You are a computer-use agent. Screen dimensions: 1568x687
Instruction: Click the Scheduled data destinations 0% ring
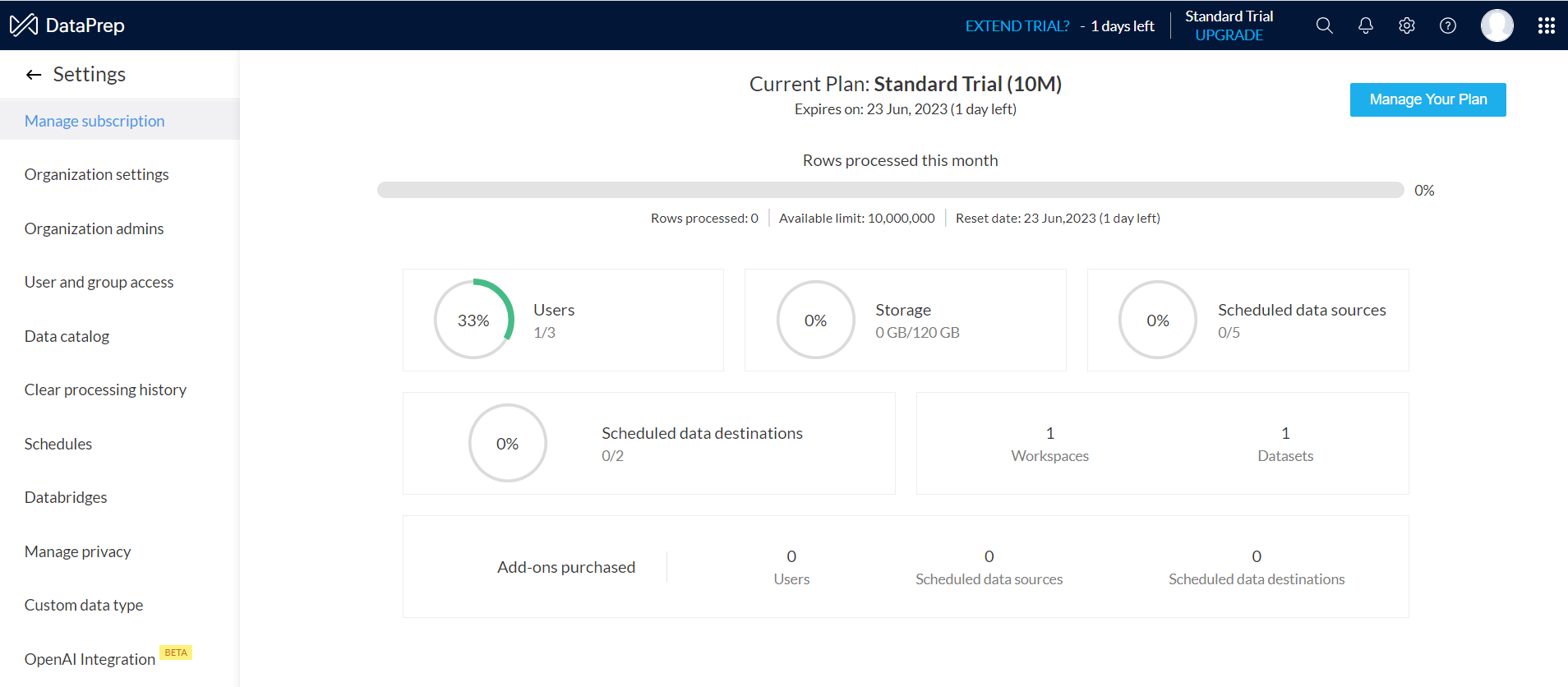(x=507, y=443)
